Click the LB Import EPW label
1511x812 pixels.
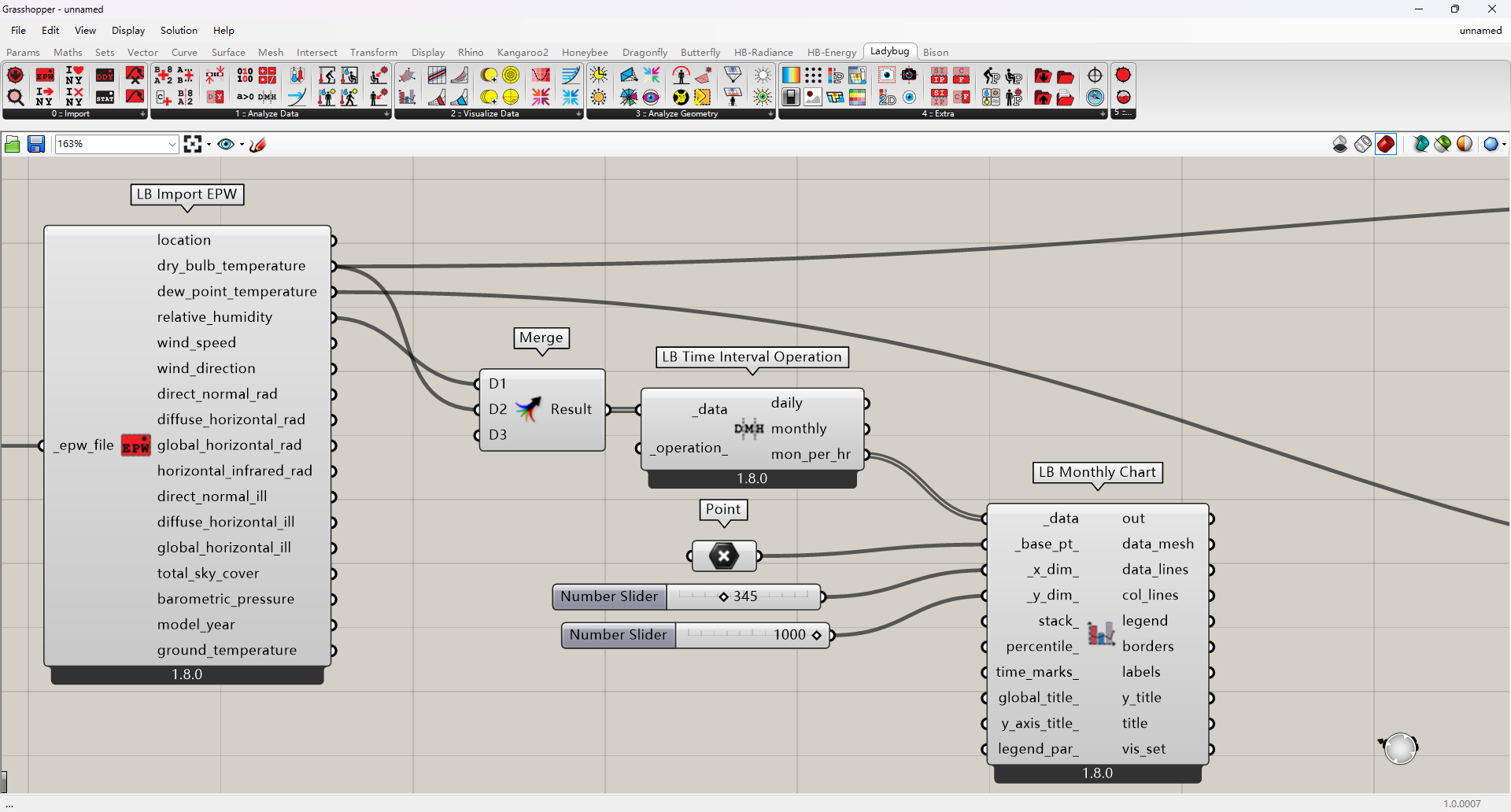click(187, 194)
